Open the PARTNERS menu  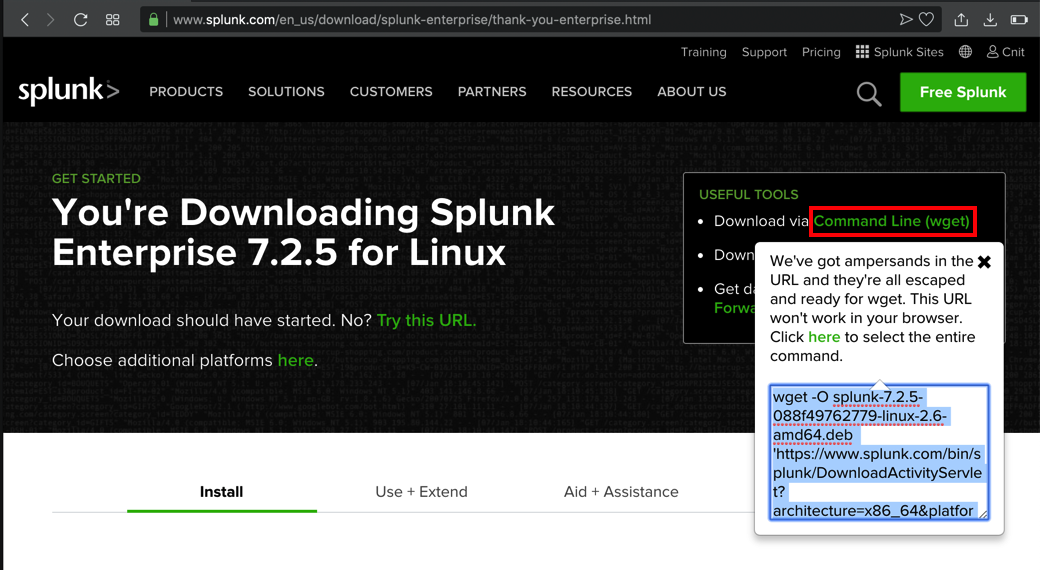[492, 92]
